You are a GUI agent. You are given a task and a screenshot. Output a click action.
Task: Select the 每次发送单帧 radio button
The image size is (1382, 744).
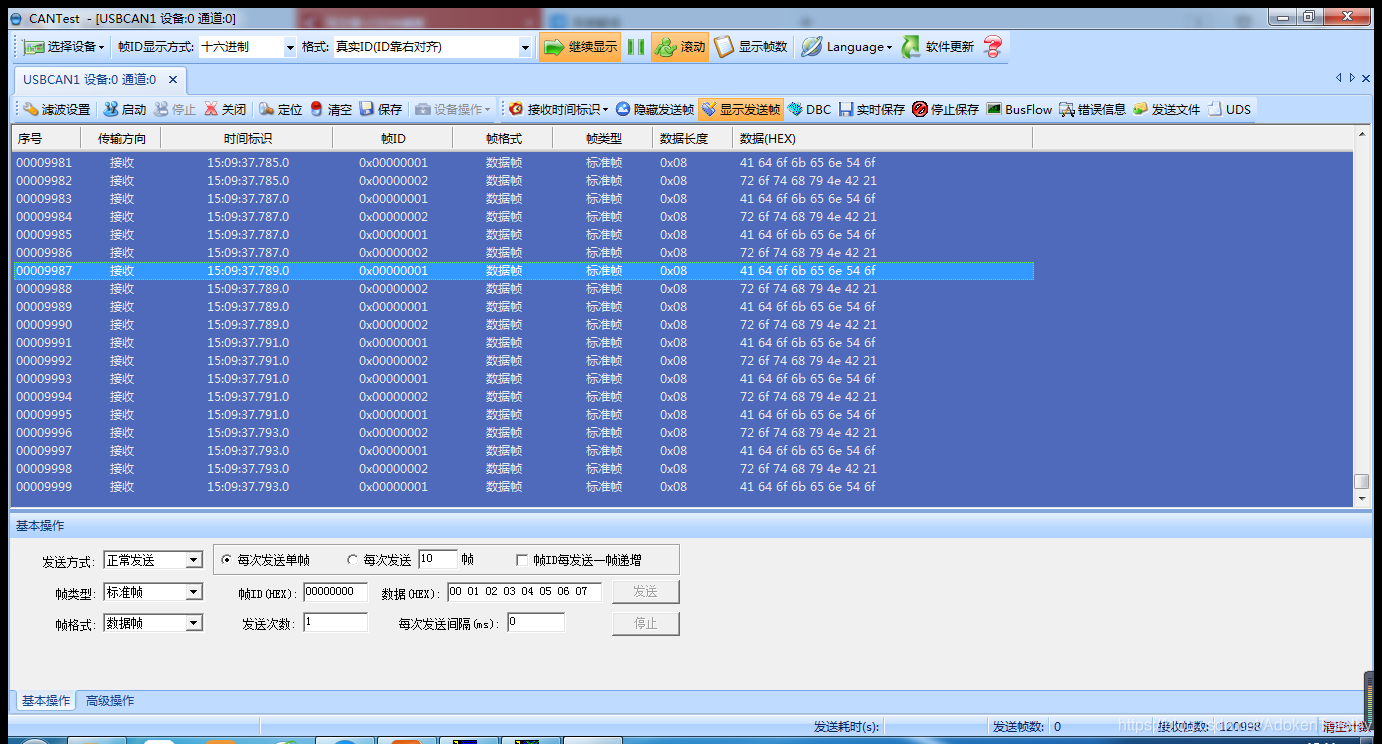click(x=227, y=560)
